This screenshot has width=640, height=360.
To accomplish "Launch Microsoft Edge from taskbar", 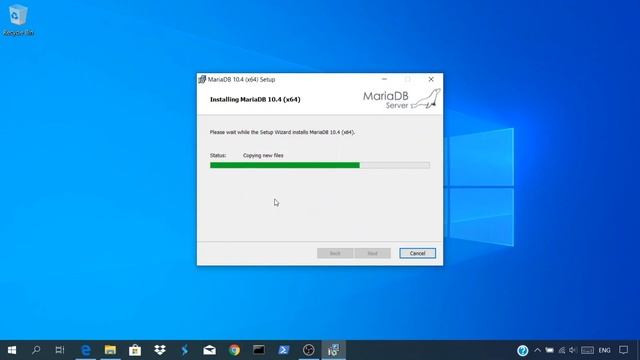I will click(86, 350).
